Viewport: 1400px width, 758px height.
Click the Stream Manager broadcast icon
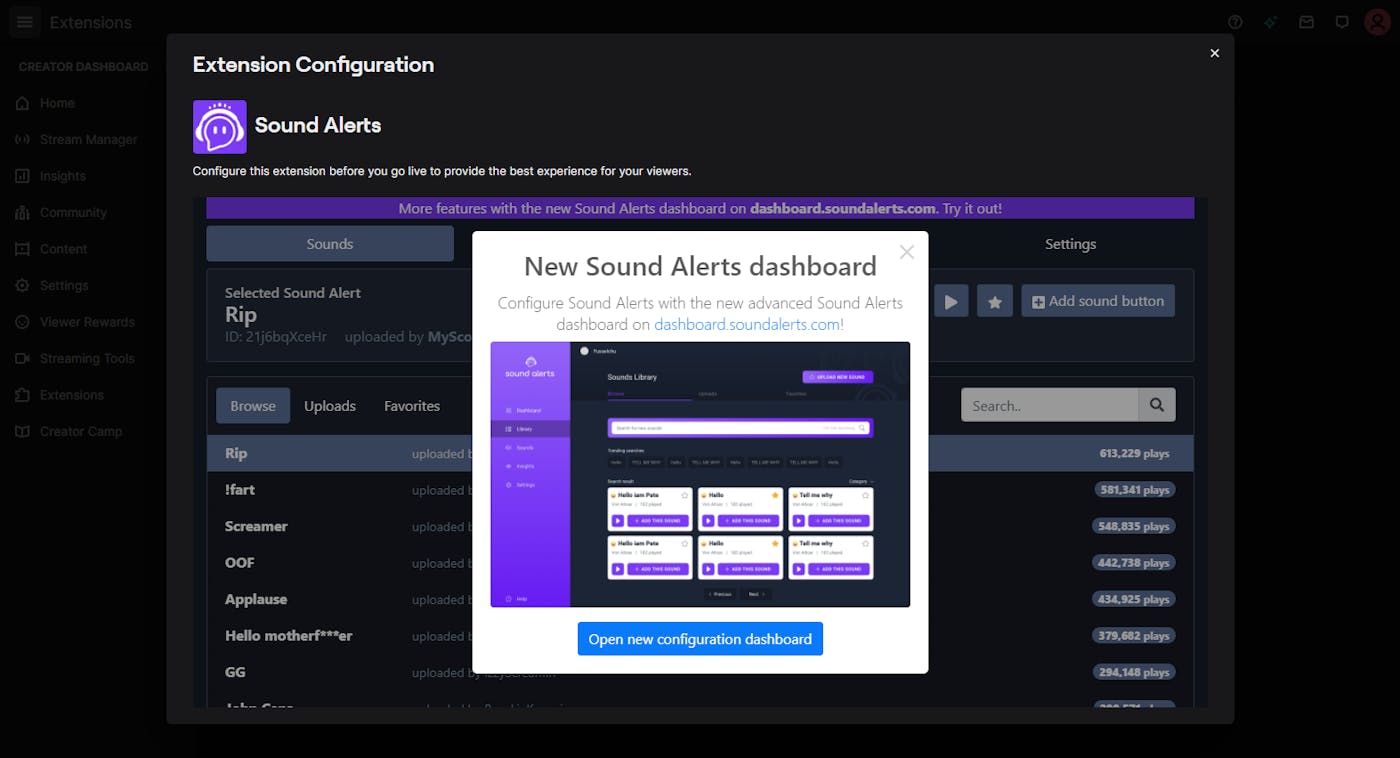[22, 139]
